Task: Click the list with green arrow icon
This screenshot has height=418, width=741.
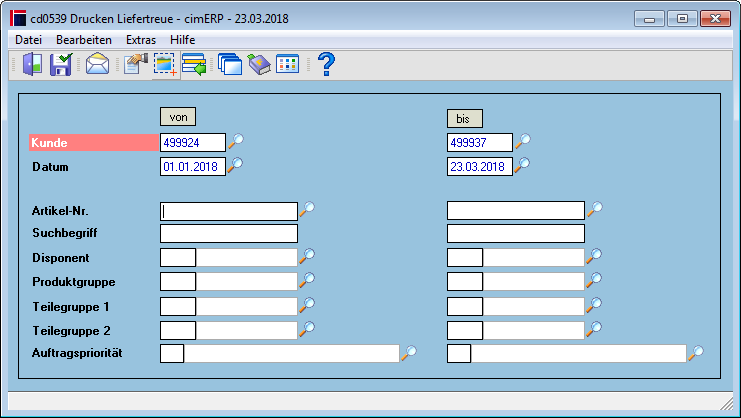Action: point(194,64)
